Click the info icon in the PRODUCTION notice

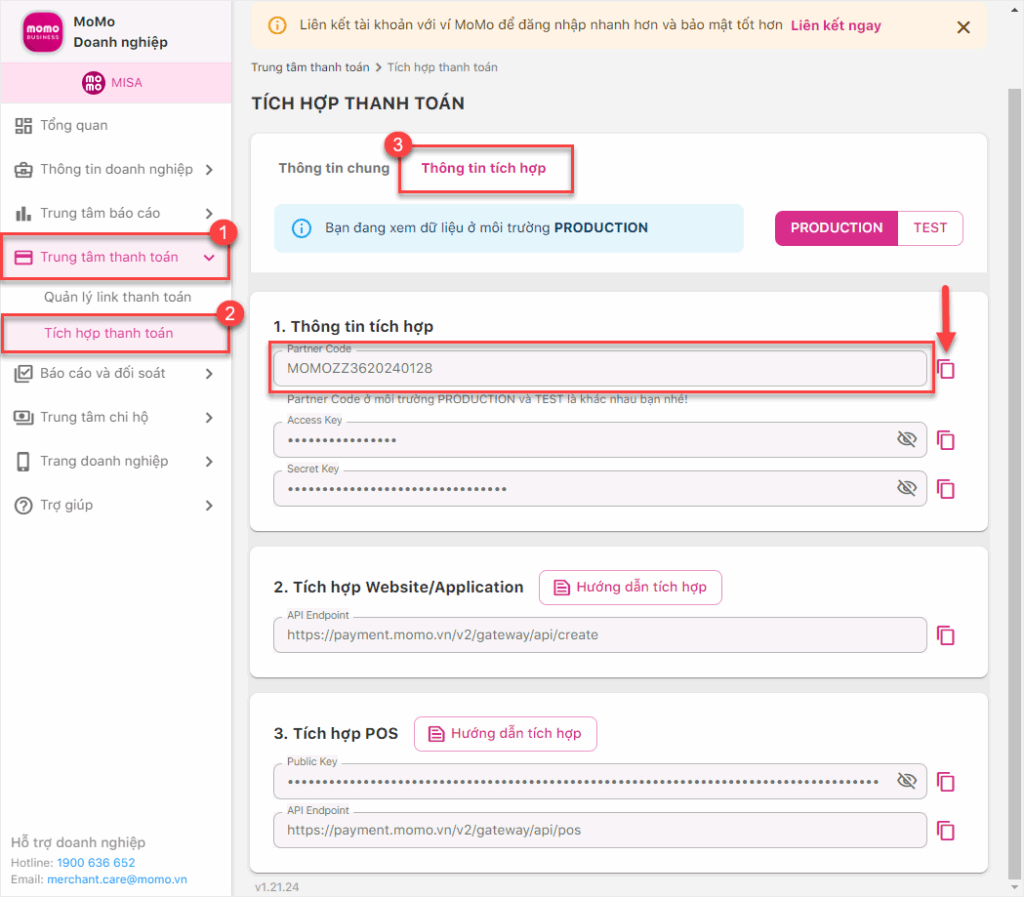(x=301, y=228)
